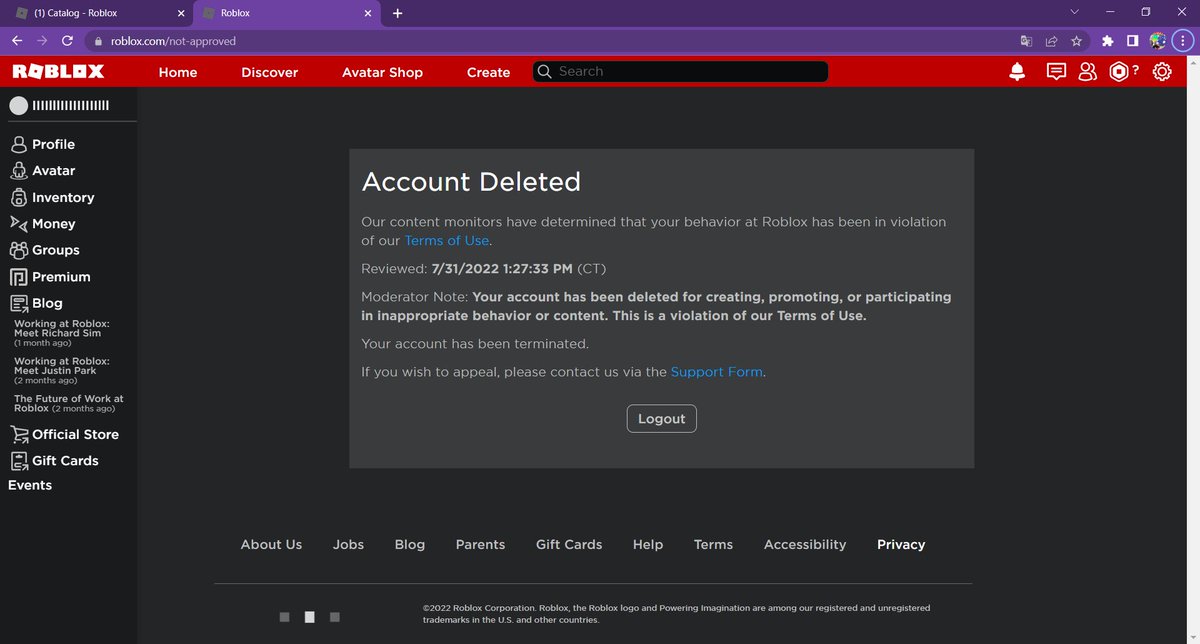Open the tab search chevron
The height and width of the screenshot is (644, 1200).
tap(1074, 13)
